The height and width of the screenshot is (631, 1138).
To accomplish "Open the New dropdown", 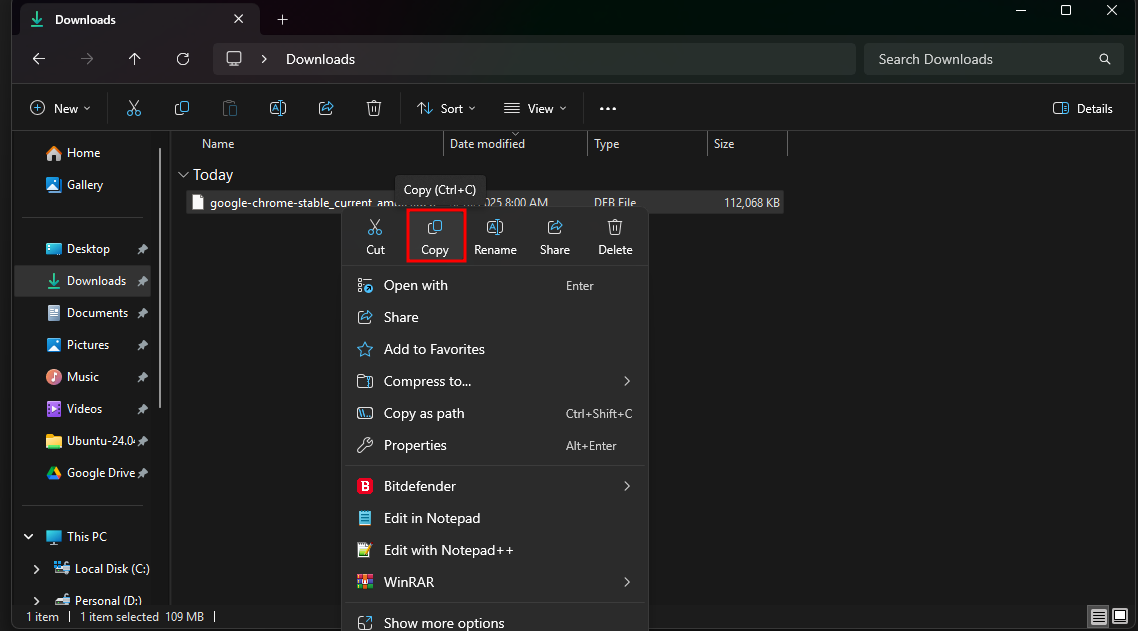I will click(x=60, y=108).
